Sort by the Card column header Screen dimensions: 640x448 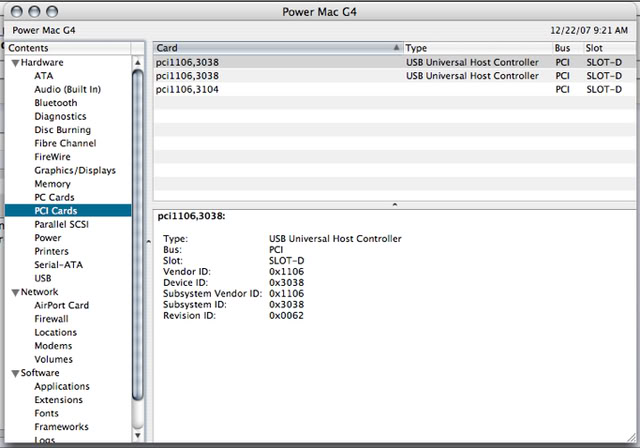click(x=278, y=48)
